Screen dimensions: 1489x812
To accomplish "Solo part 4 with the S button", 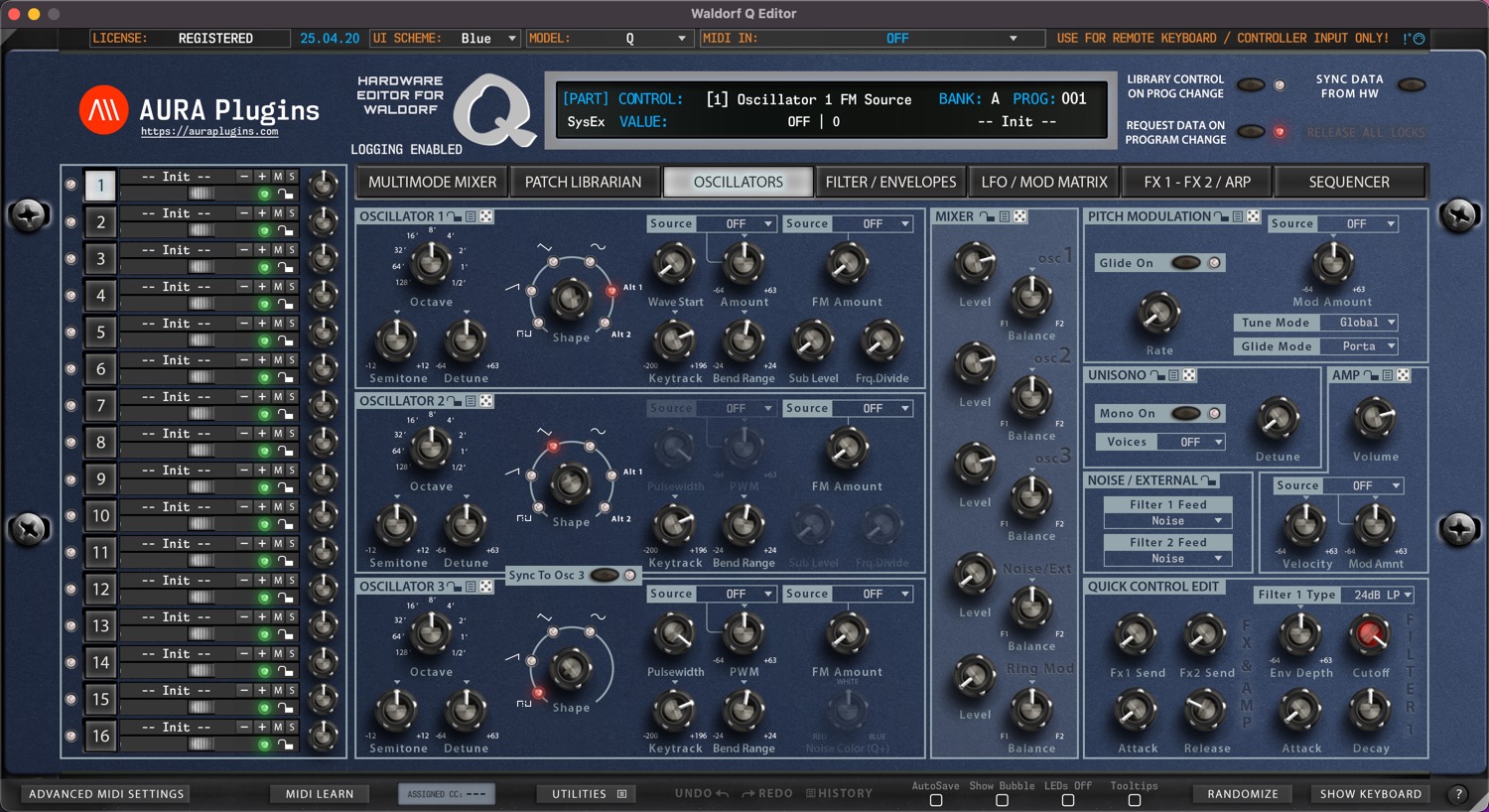I will coord(292,287).
